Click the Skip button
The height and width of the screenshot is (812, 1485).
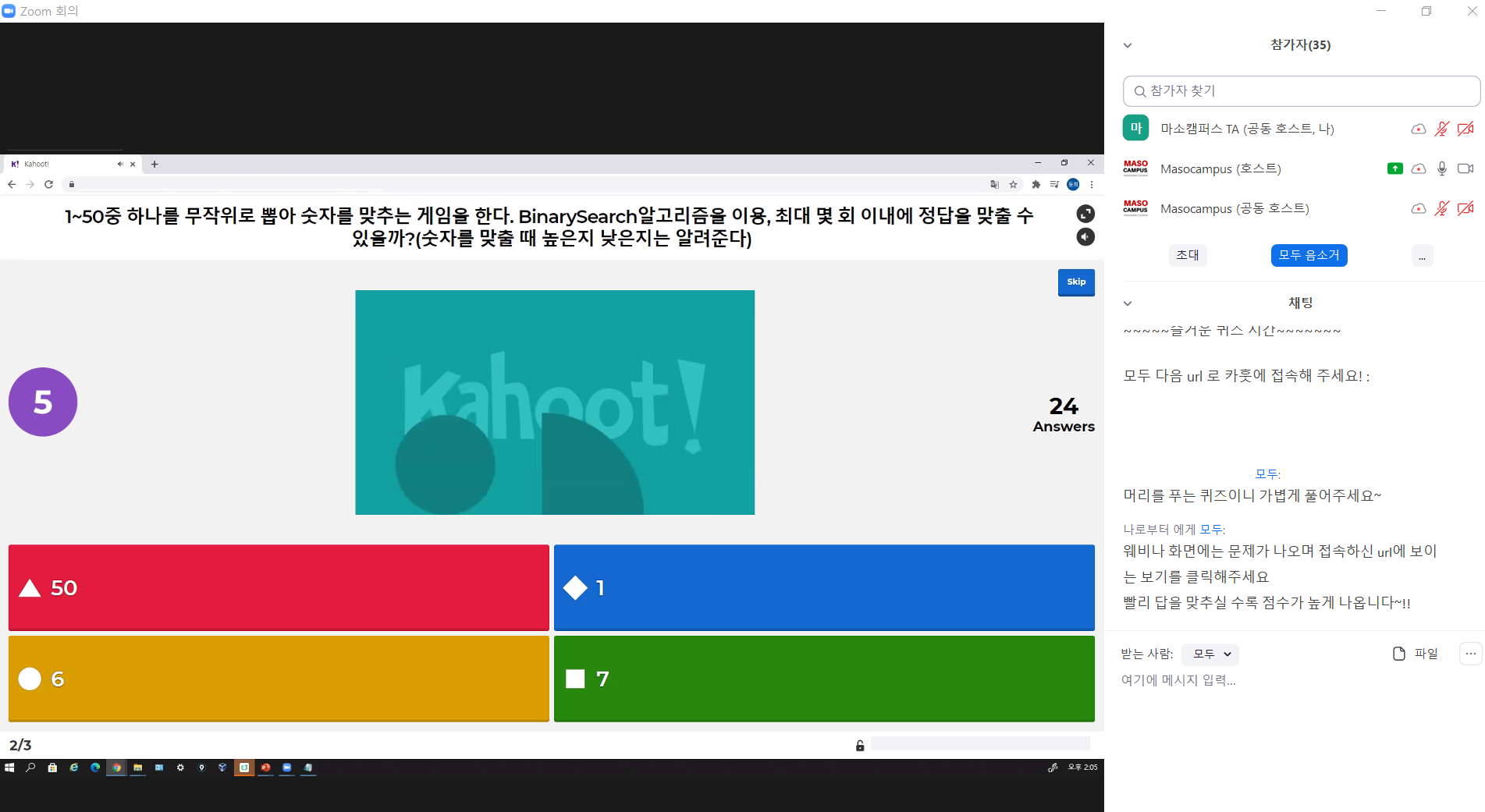(x=1076, y=282)
